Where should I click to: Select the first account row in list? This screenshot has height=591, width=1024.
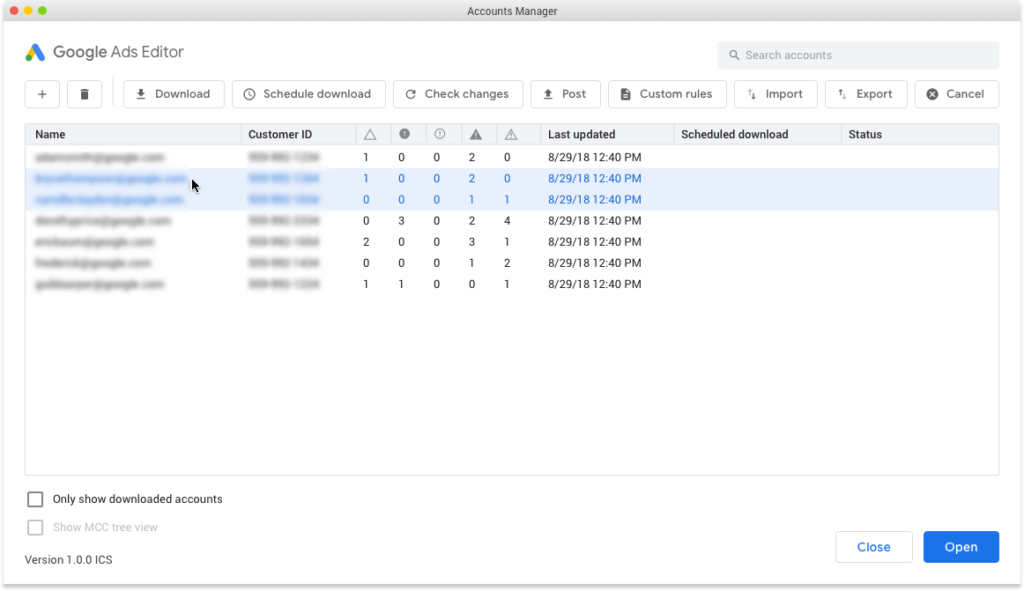point(512,157)
